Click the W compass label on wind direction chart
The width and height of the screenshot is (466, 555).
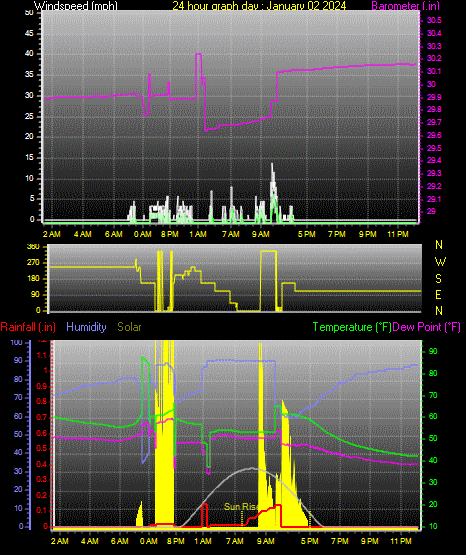[440, 262]
